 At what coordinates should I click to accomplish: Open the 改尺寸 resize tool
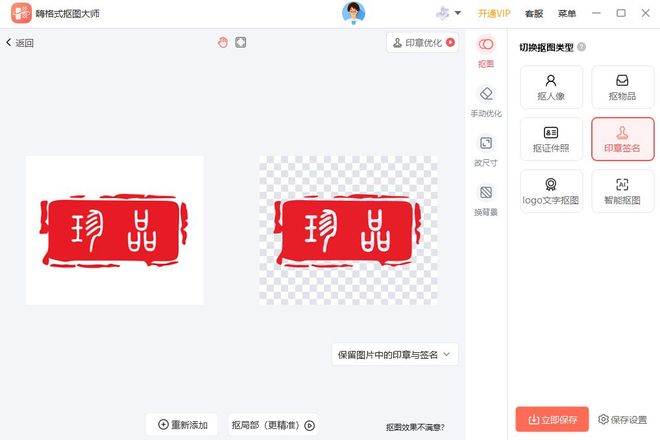486,148
